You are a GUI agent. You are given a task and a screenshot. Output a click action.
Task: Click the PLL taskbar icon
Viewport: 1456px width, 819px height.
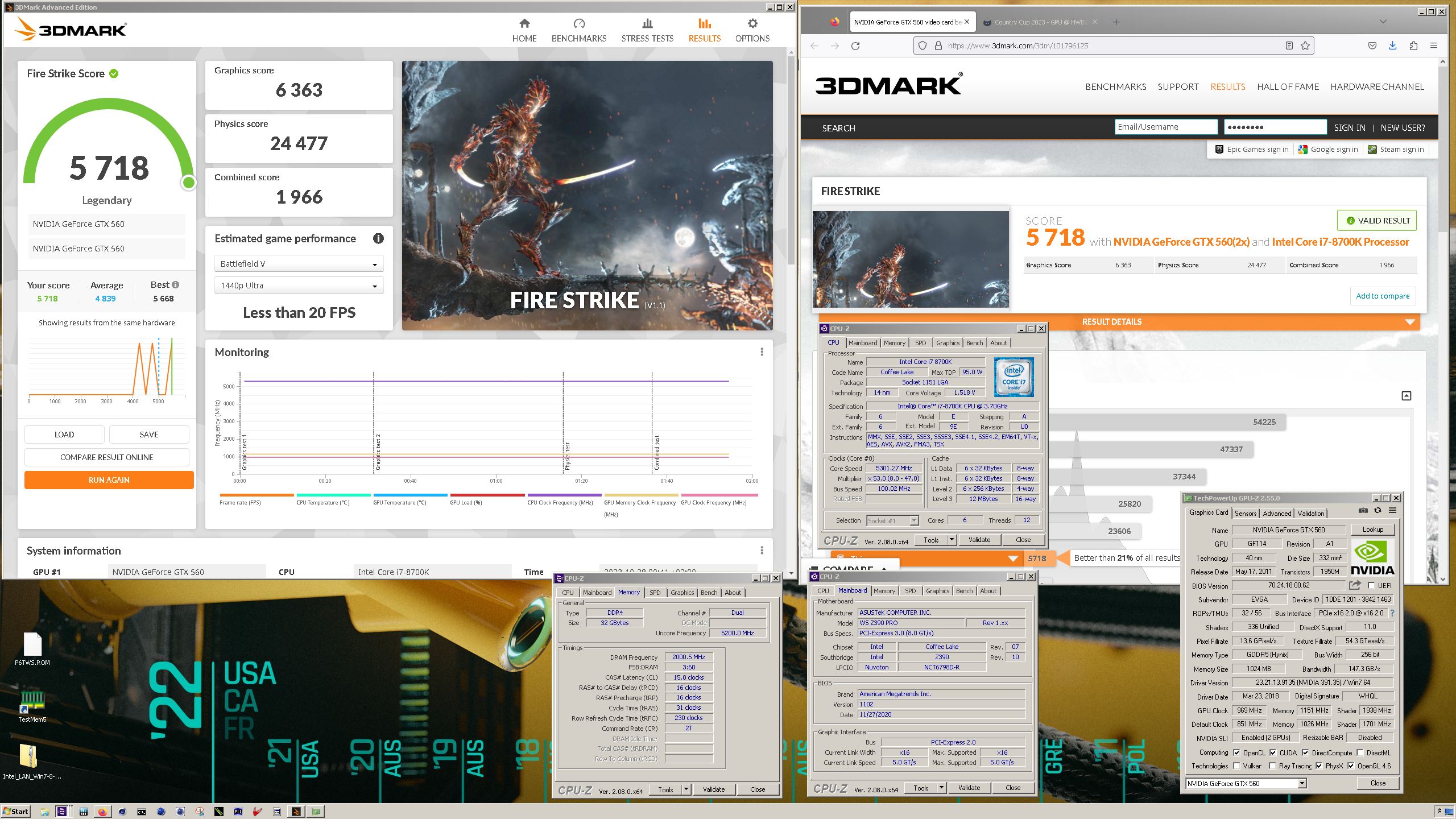(238, 812)
